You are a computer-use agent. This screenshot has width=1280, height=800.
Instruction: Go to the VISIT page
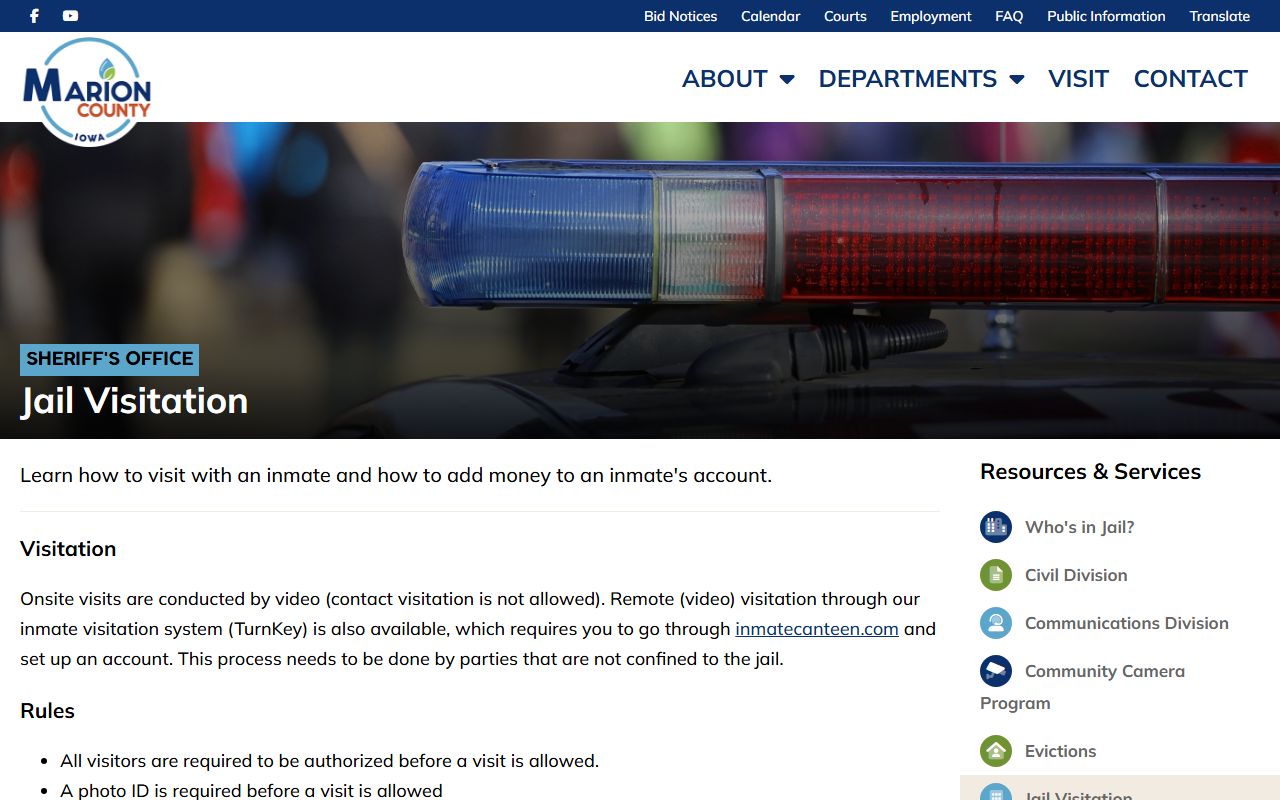[x=1078, y=79]
